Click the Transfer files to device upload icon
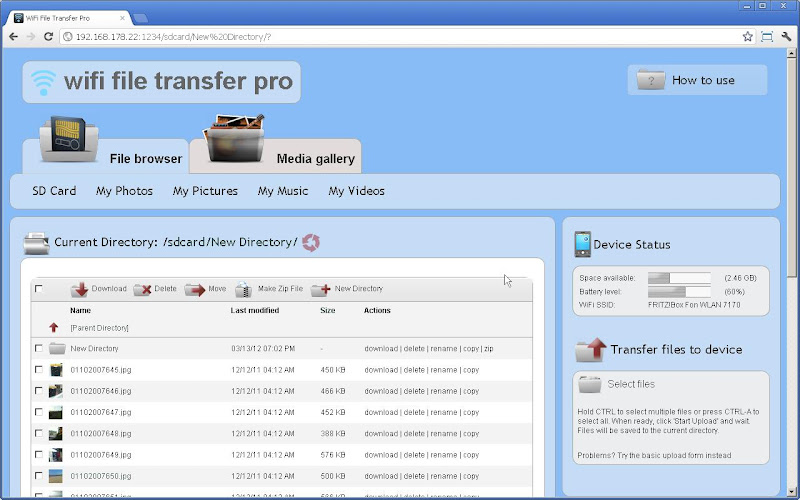This screenshot has width=800, height=500. coord(591,349)
